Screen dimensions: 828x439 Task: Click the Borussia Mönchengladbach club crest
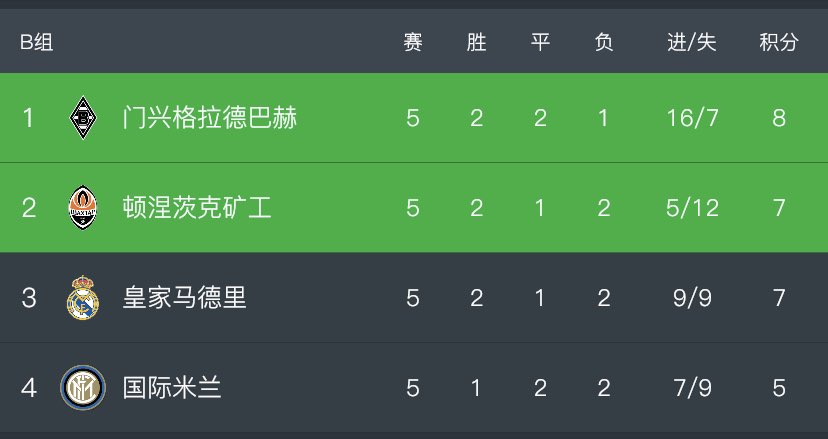[x=82, y=118]
